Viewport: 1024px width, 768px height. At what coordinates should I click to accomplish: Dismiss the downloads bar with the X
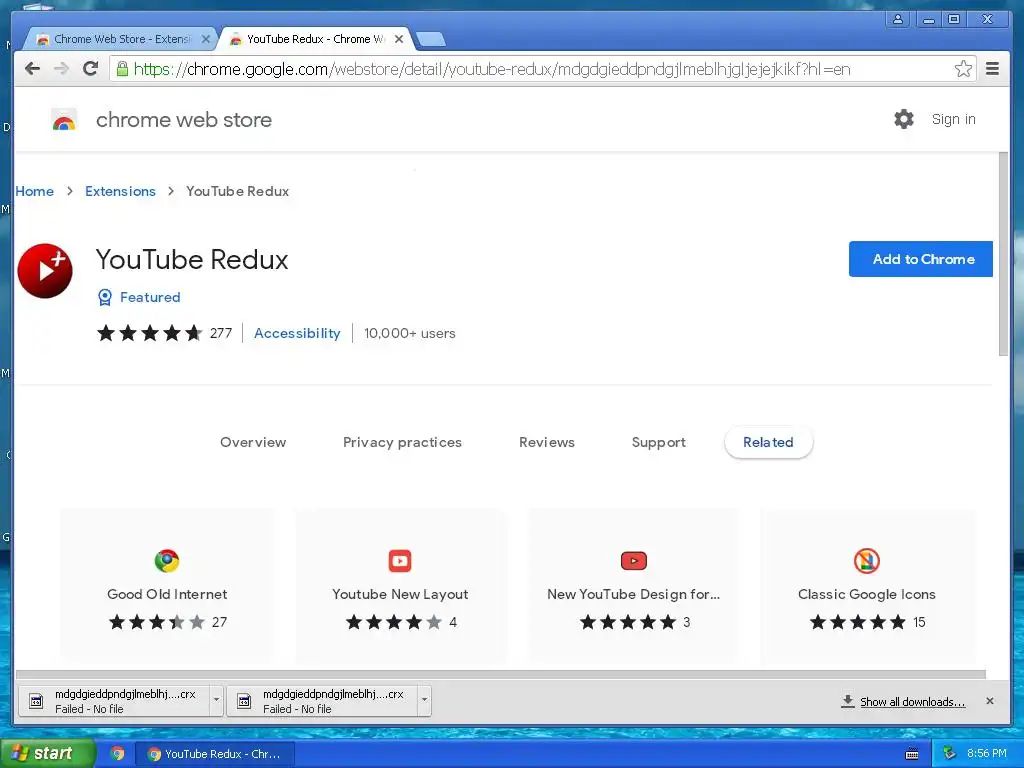990,701
